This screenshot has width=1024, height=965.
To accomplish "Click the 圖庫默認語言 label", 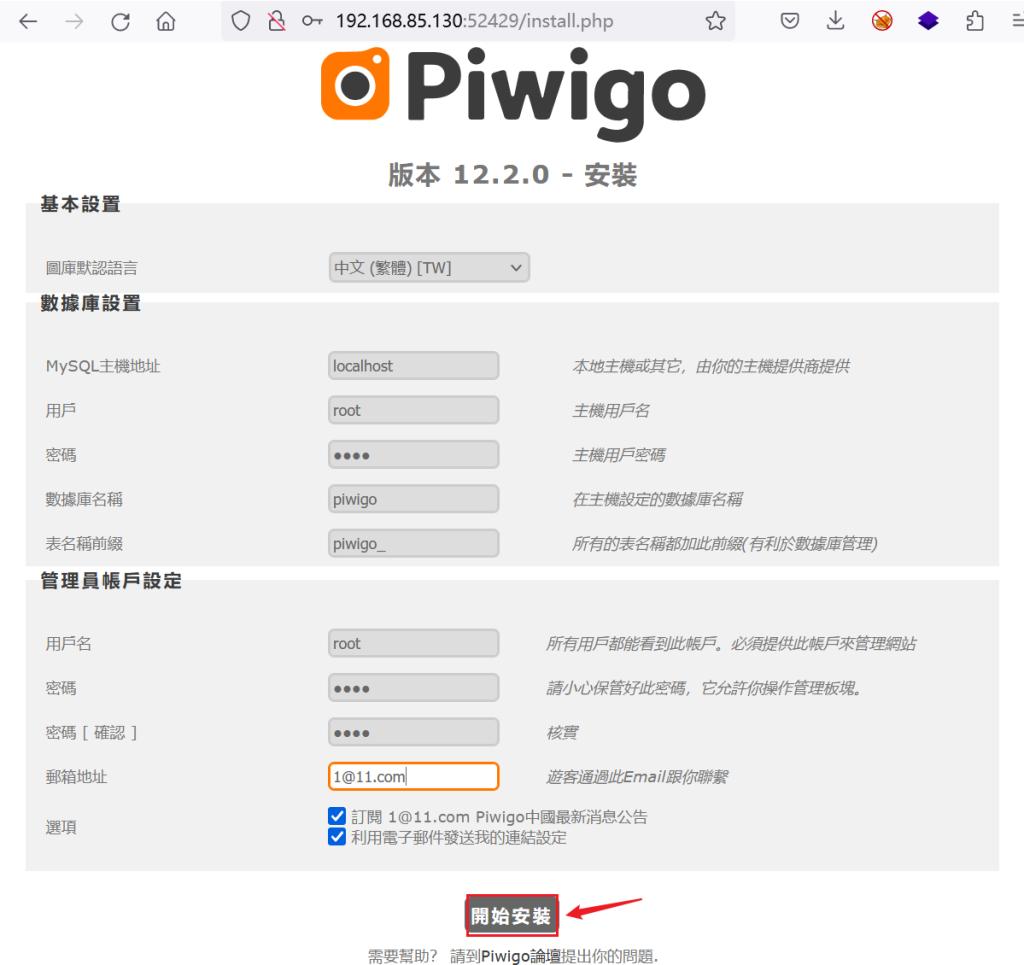I will point(91,268).
